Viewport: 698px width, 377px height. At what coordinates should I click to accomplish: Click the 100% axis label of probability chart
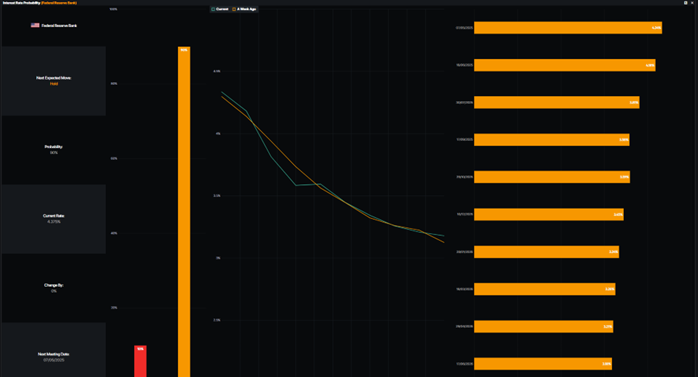pos(114,9)
